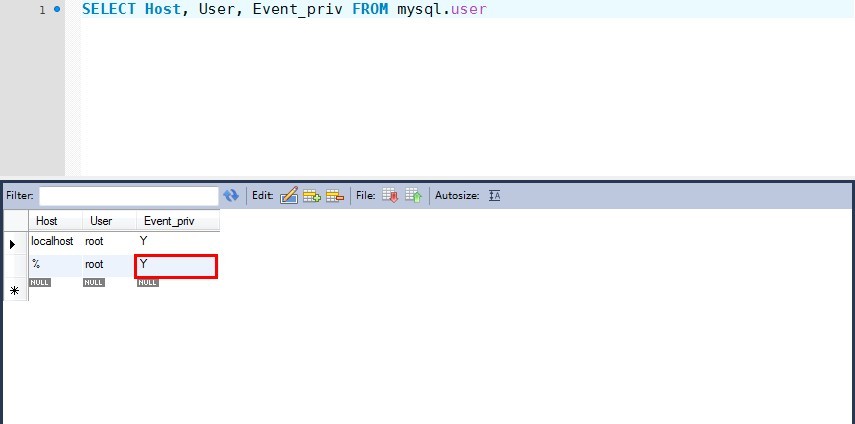Screen dimensions: 855x424
Task: Click the Event_priv column header
Action: click(x=178, y=221)
